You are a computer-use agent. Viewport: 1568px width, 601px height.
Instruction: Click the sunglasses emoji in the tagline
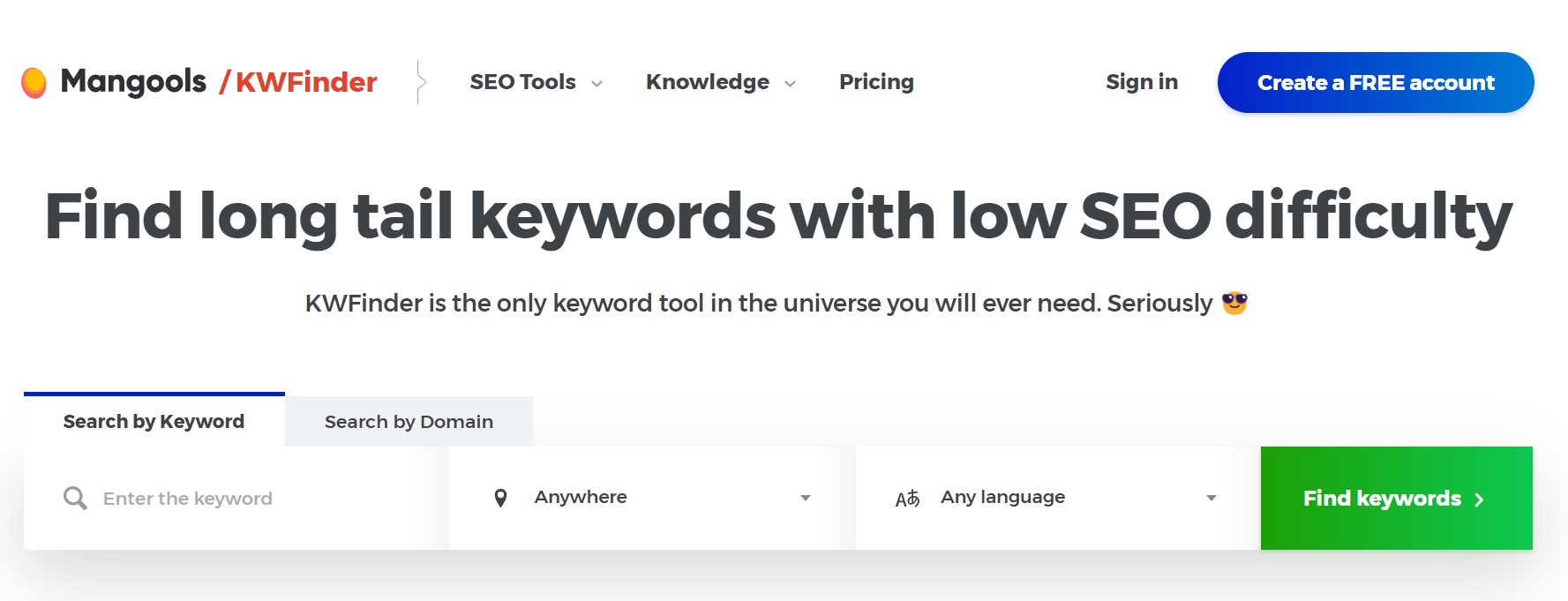tap(1234, 304)
